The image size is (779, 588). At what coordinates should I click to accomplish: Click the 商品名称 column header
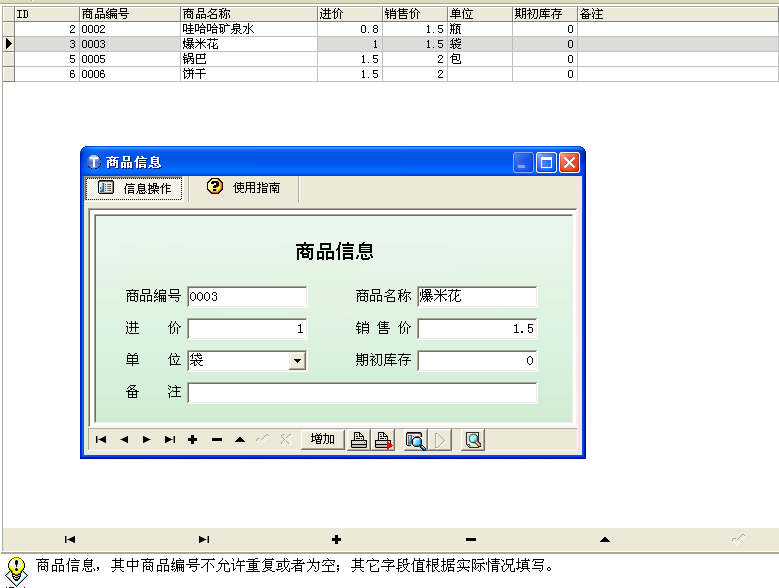[x=248, y=14]
